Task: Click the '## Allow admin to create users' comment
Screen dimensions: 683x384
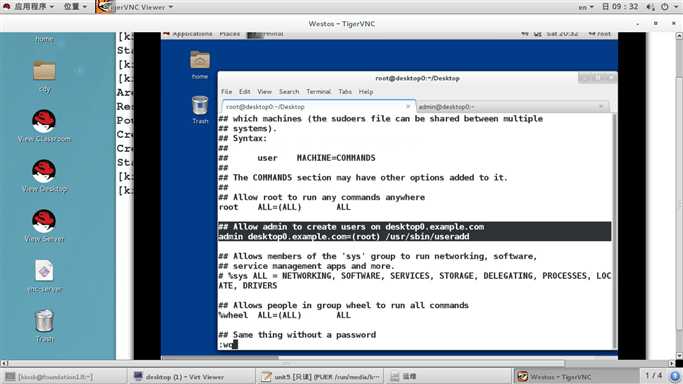Action: 351,227
